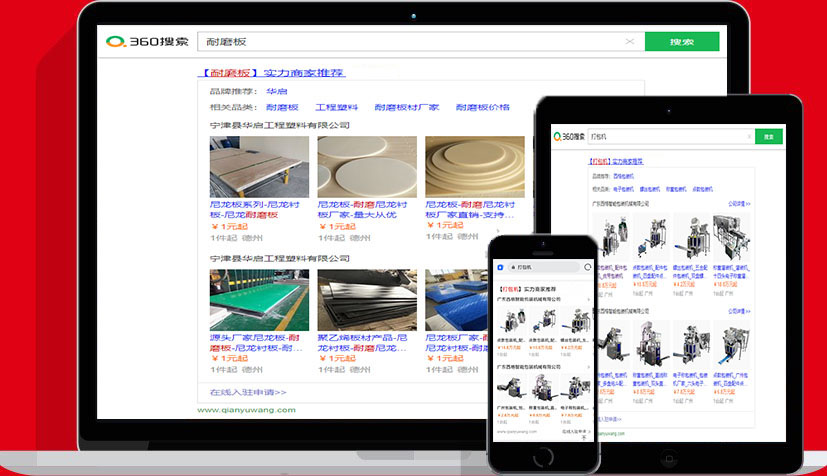
Task: Open the tablet's top-right packaging machine thumbnail
Action: pos(732,237)
